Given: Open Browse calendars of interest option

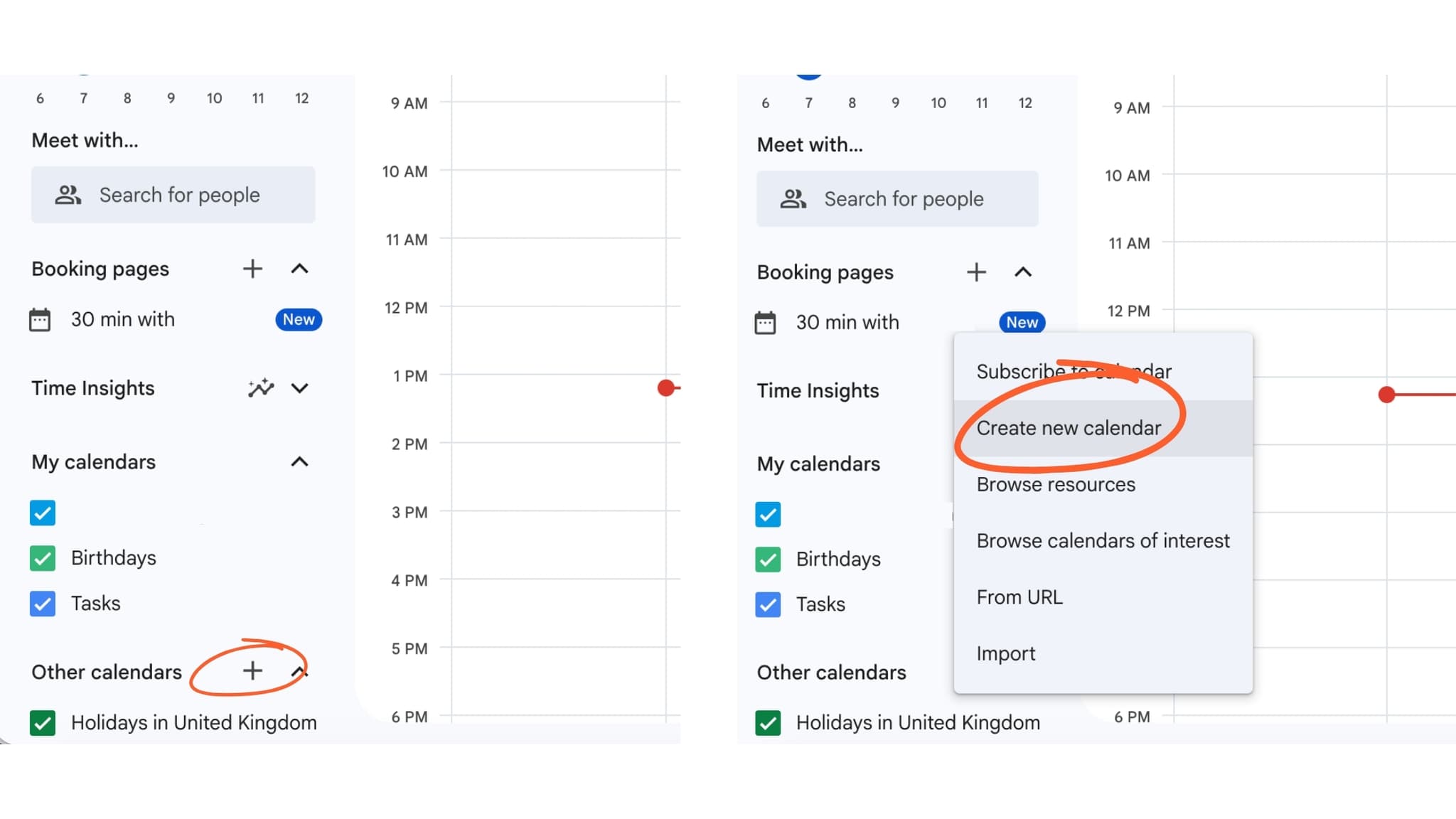Looking at the screenshot, I should coord(1103,541).
